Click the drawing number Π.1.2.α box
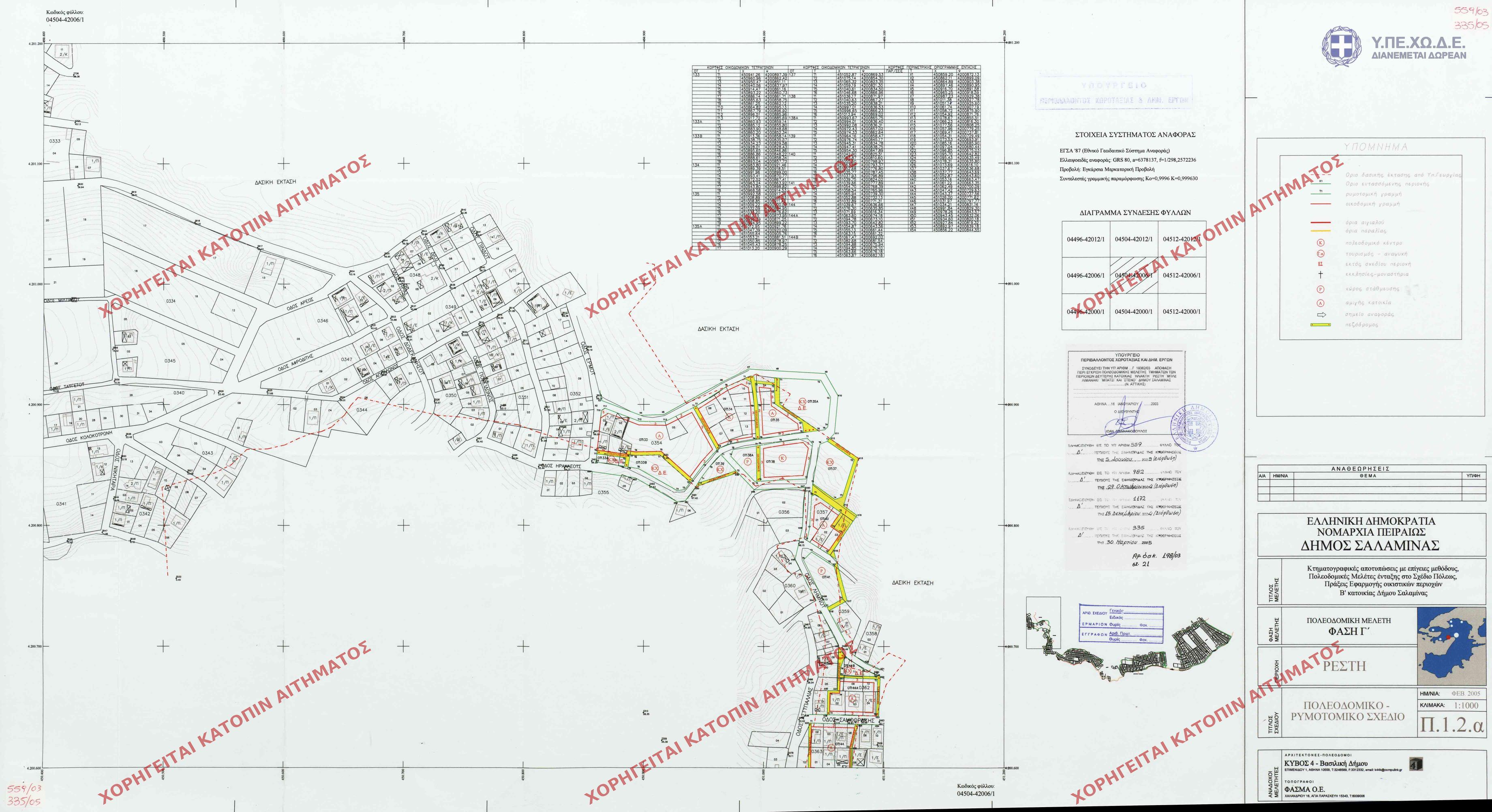 pyautogui.click(x=1452, y=724)
